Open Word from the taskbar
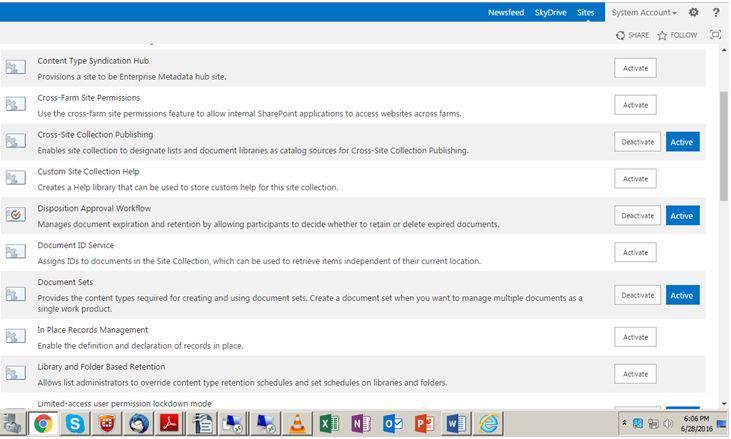 (456, 424)
